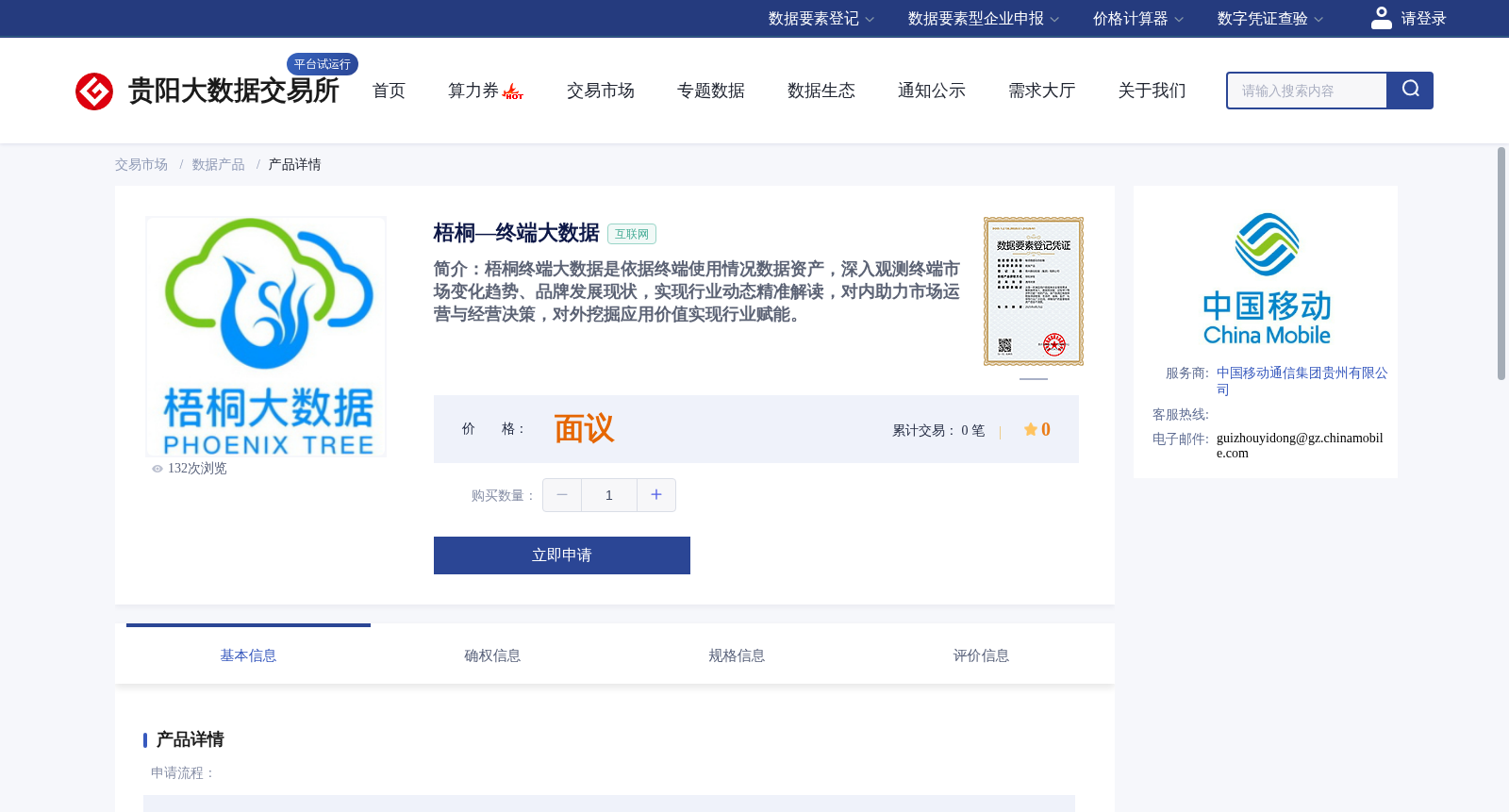Click the eye icon beside 132次浏览
The image size is (1509, 812).
158,469
